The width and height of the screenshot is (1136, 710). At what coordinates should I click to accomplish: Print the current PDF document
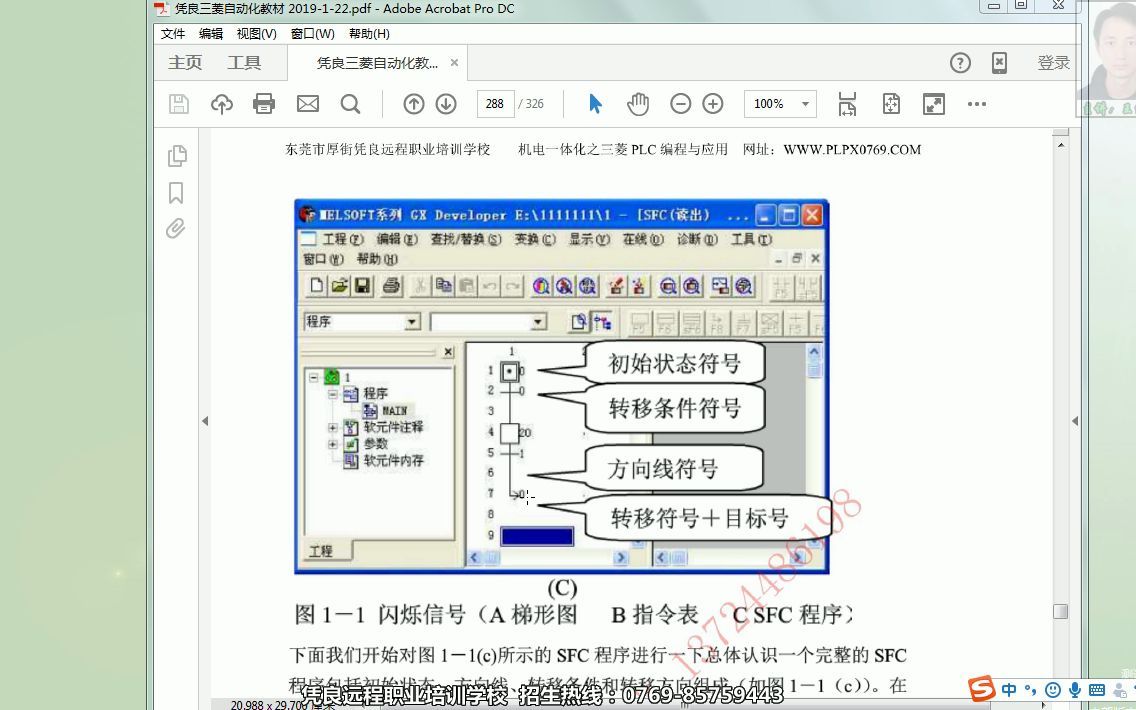[264, 103]
